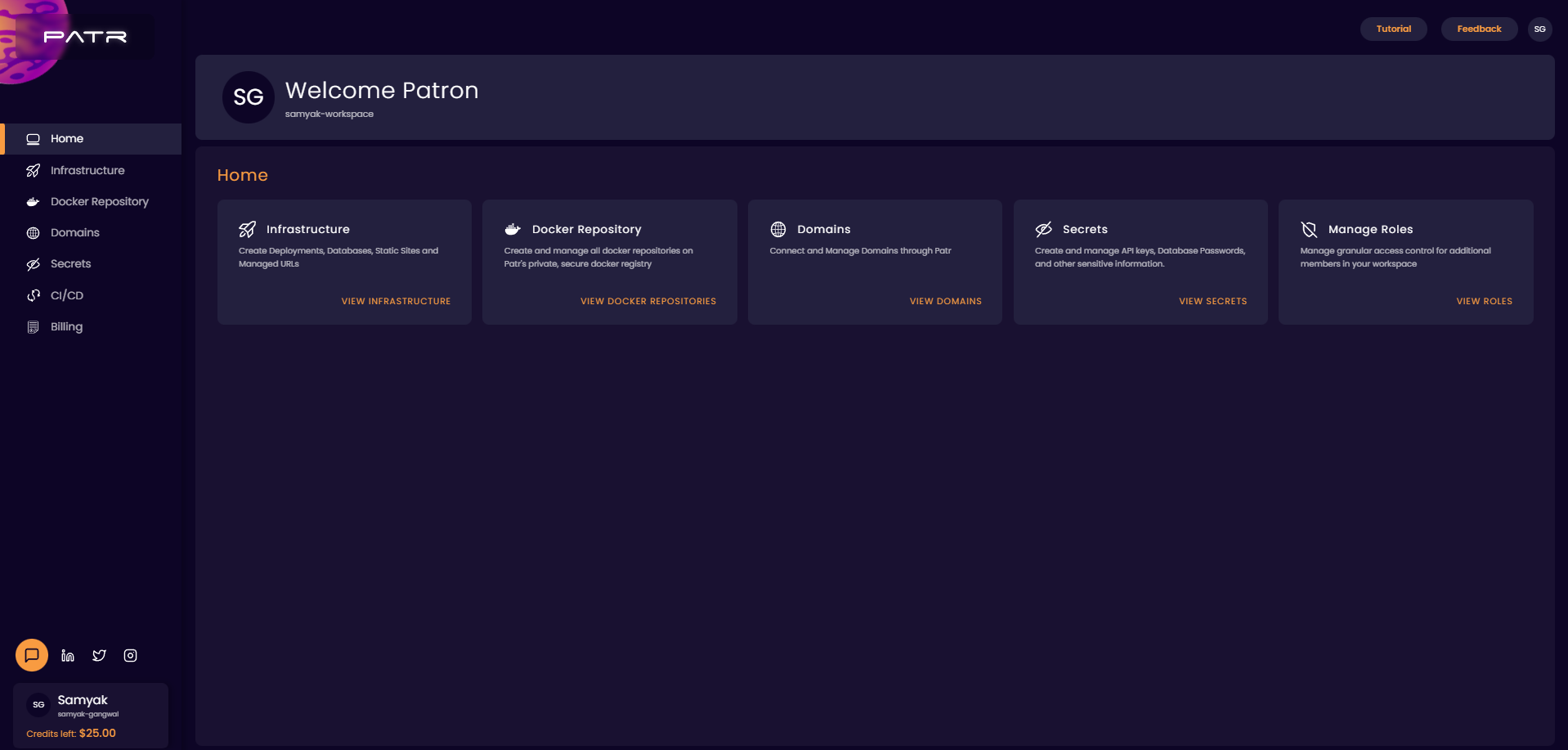1568x750 pixels.
Task: Click the PATR logo
Action: point(85,37)
